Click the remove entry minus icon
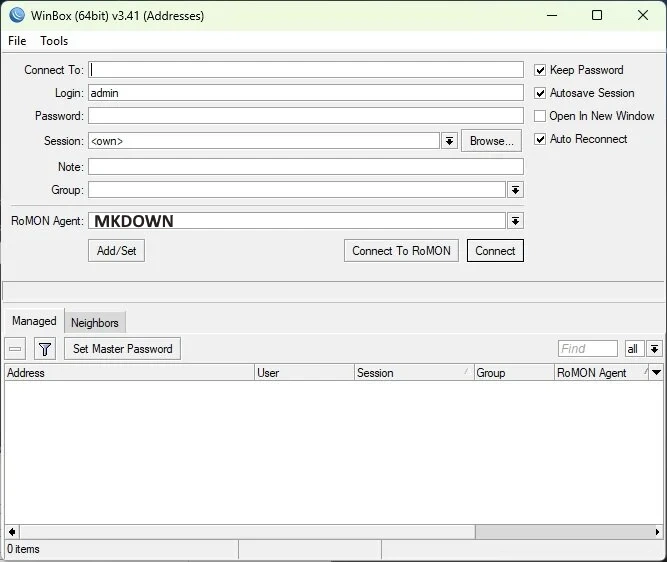This screenshot has width=667, height=562. (x=15, y=349)
